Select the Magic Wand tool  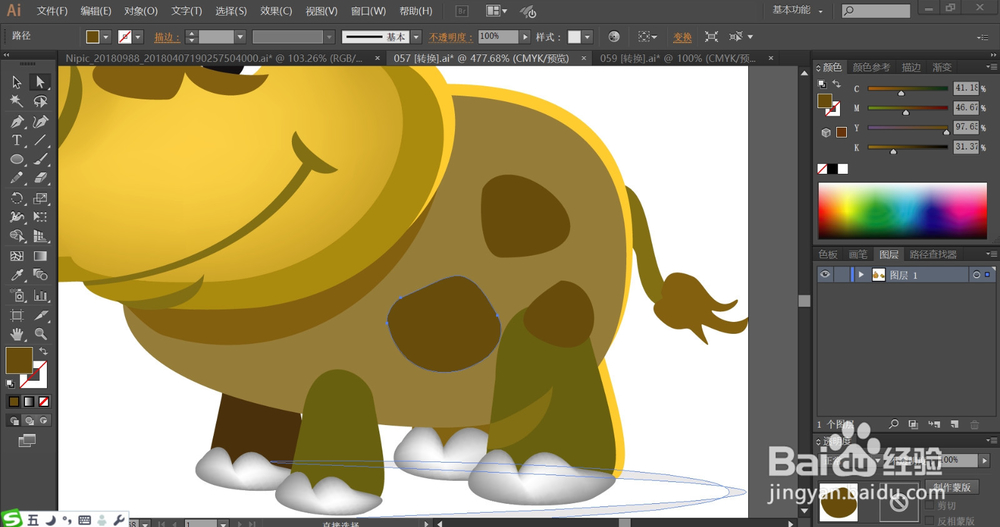click(17, 101)
